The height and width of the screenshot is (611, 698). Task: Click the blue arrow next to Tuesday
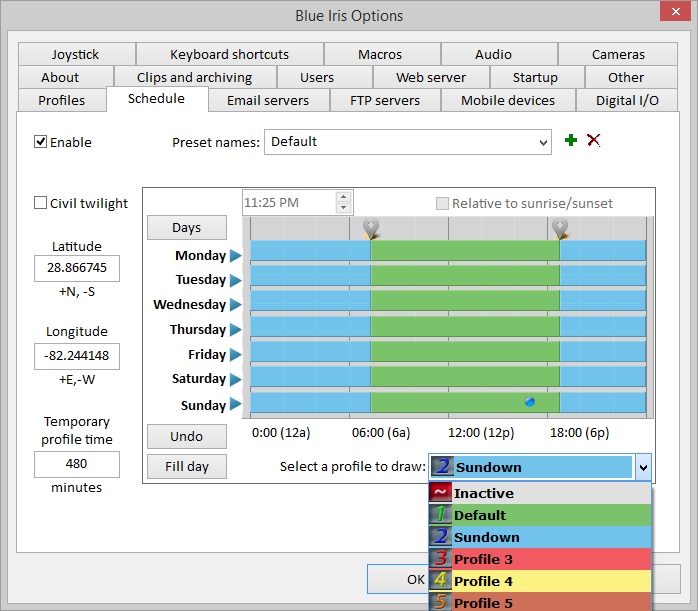pos(235,280)
